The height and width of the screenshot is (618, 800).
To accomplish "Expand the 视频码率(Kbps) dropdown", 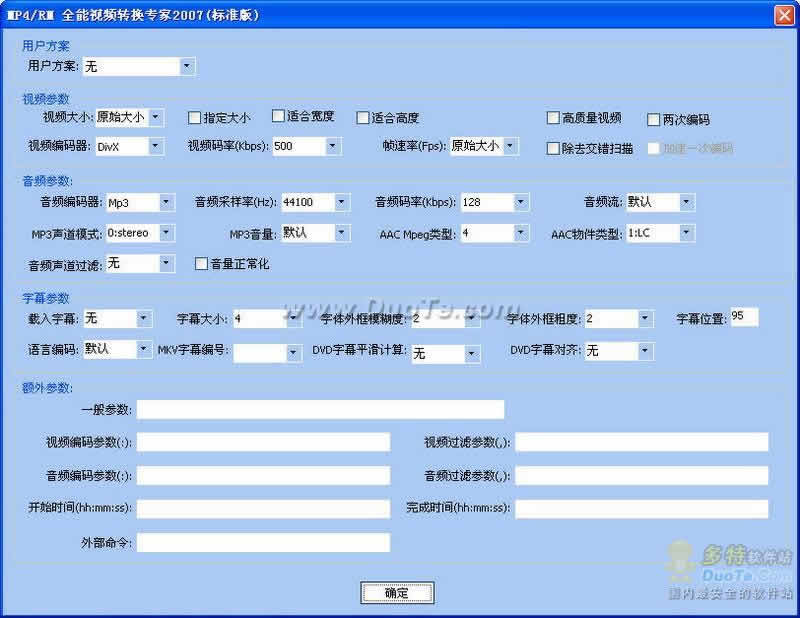I will 307,146.
